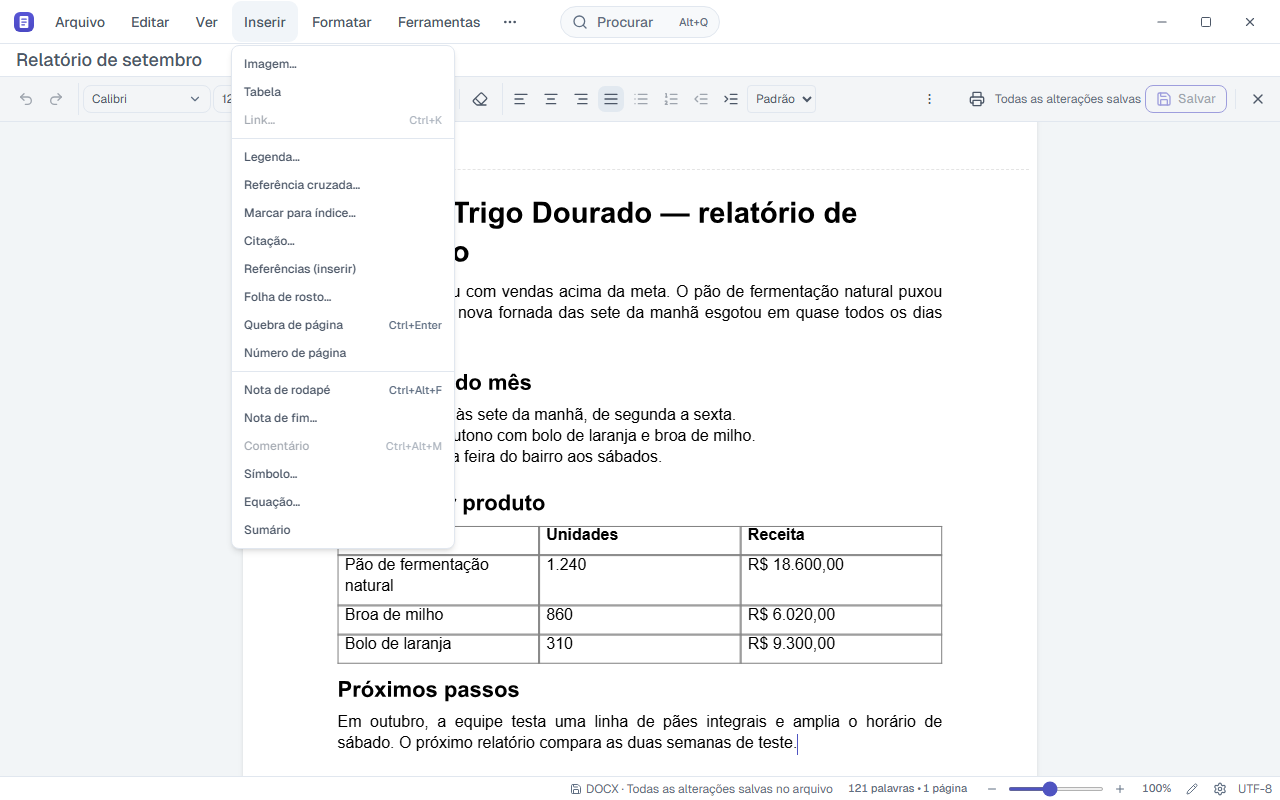The height and width of the screenshot is (800, 1280).
Task: Center align the text
Action: (x=550, y=99)
